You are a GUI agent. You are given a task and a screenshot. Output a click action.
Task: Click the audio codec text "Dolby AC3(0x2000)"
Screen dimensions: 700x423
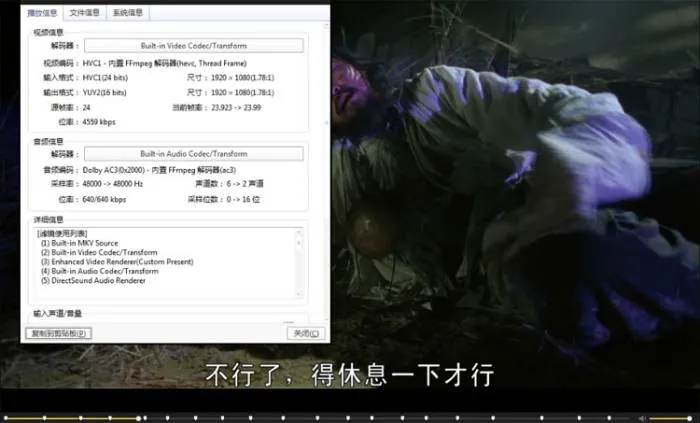click(113, 170)
